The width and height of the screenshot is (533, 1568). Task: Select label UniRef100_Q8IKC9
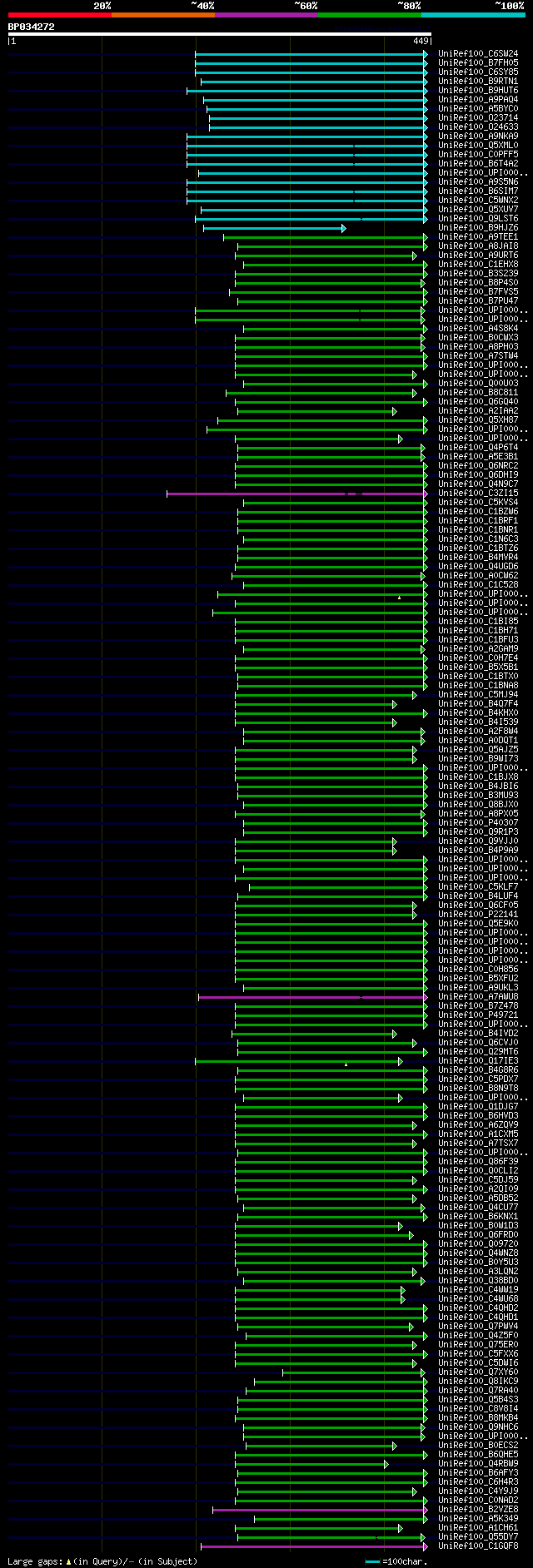pos(478,1382)
